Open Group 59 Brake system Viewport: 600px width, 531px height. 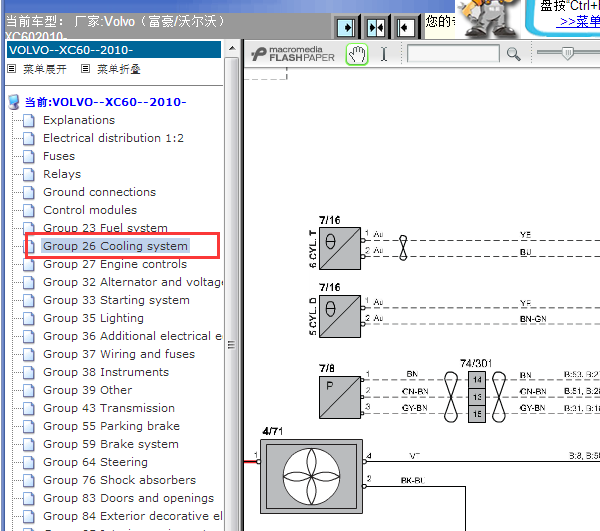[111, 444]
